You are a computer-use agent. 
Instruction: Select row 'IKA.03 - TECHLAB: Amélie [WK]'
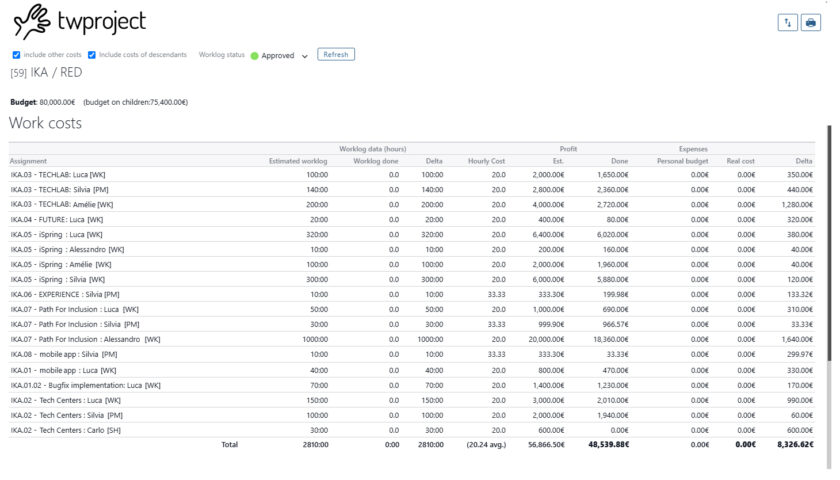click(411, 205)
